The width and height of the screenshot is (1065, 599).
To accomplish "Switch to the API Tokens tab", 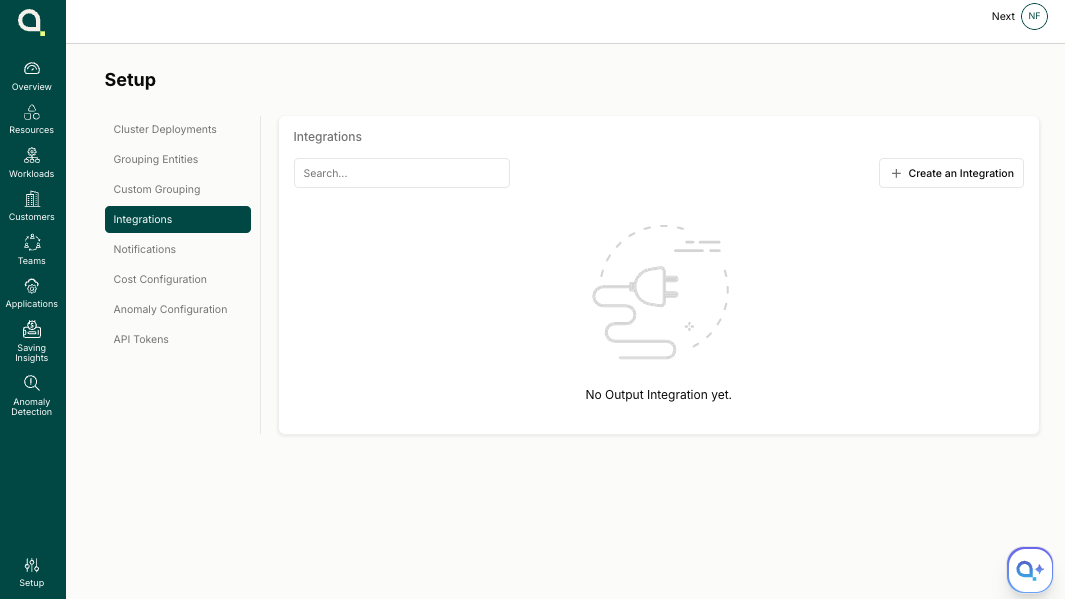I will (178, 339).
